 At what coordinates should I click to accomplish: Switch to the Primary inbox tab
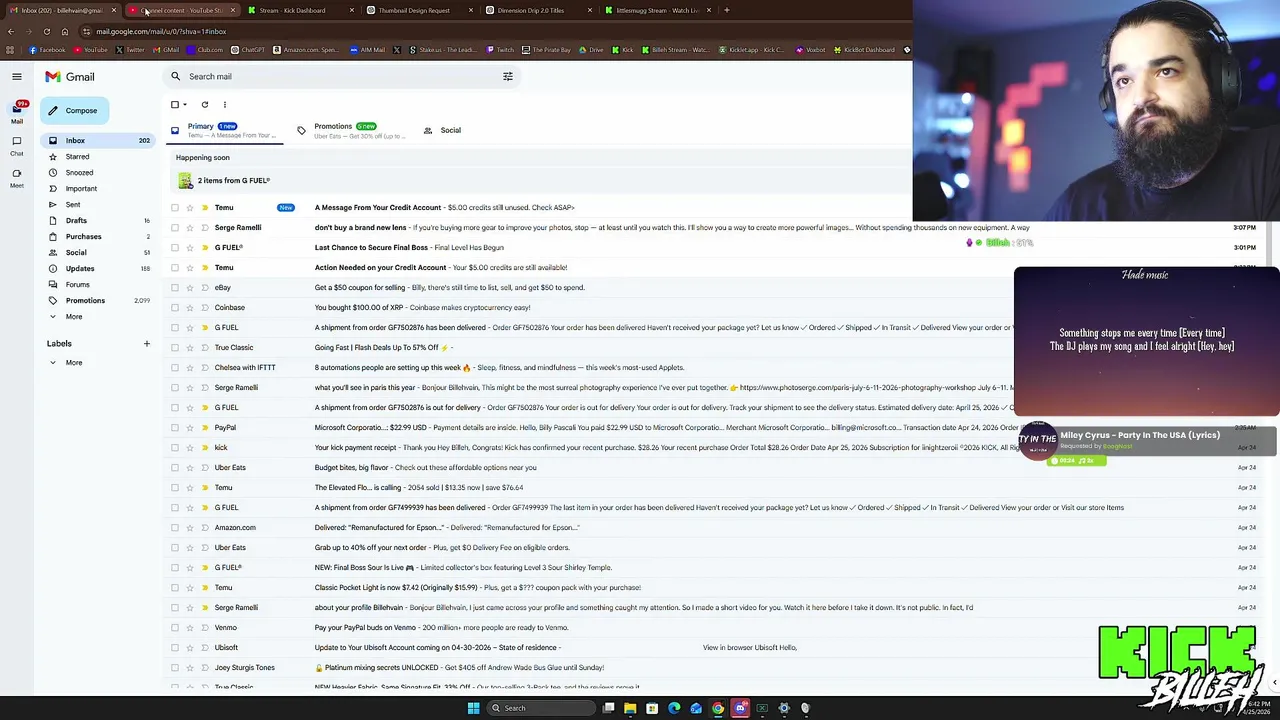pyautogui.click(x=223, y=130)
